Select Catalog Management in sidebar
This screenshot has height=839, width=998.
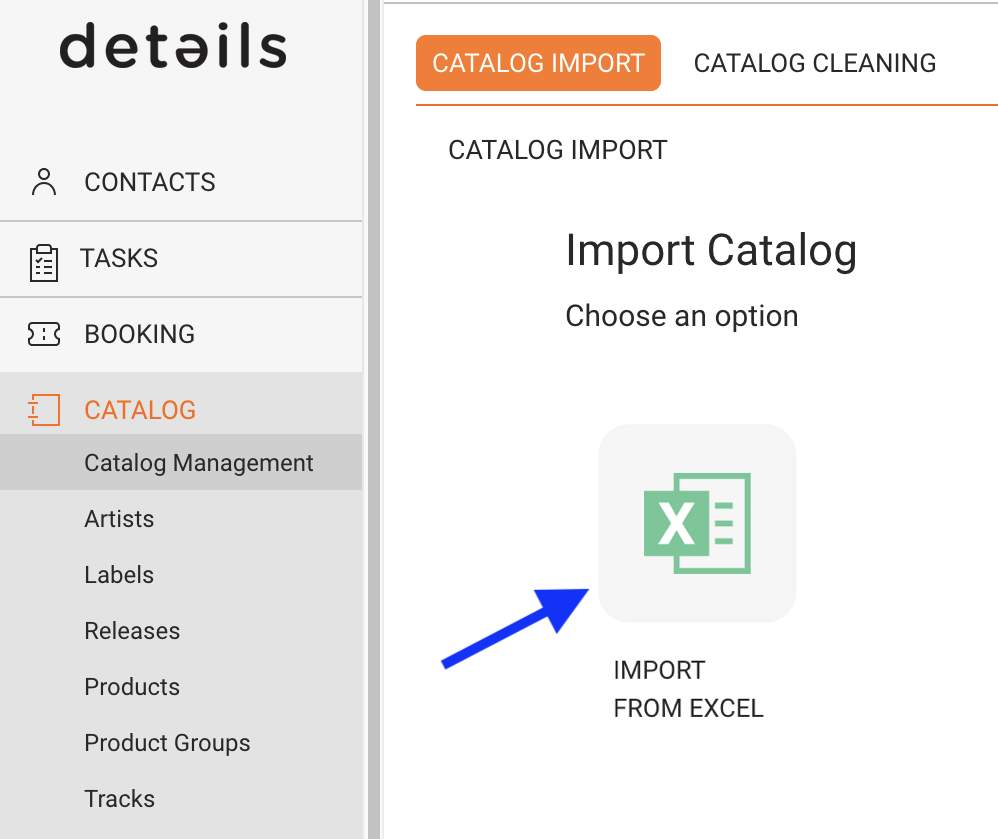pyautogui.click(x=199, y=463)
